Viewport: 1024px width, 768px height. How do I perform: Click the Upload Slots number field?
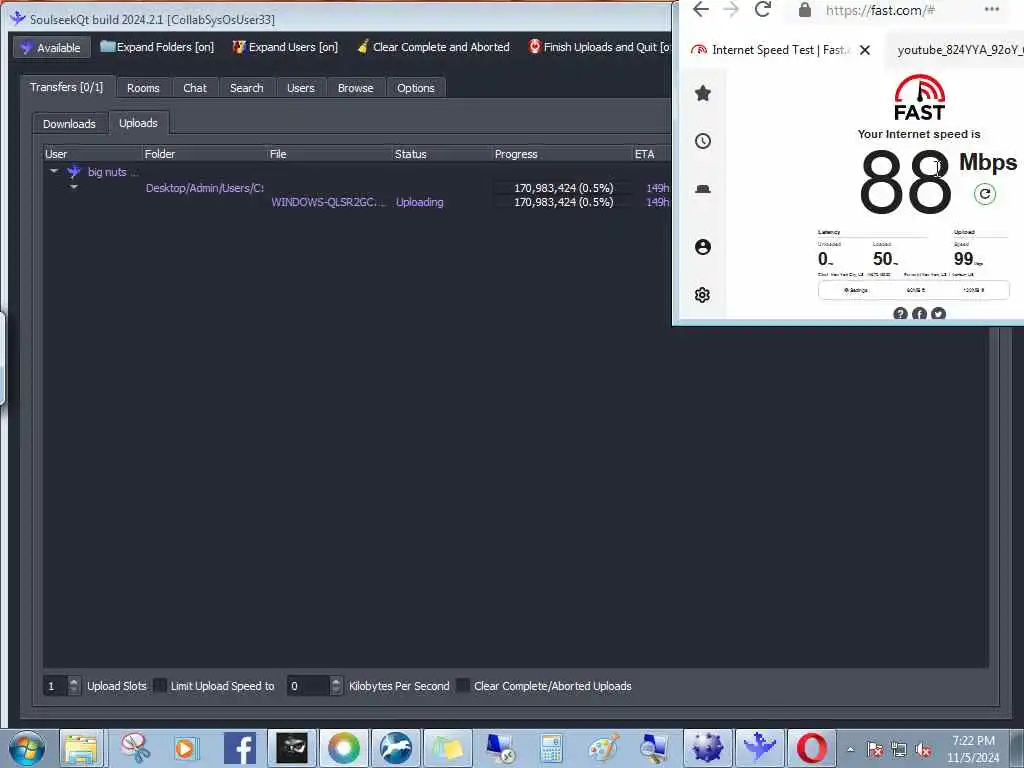(x=56, y=686)
